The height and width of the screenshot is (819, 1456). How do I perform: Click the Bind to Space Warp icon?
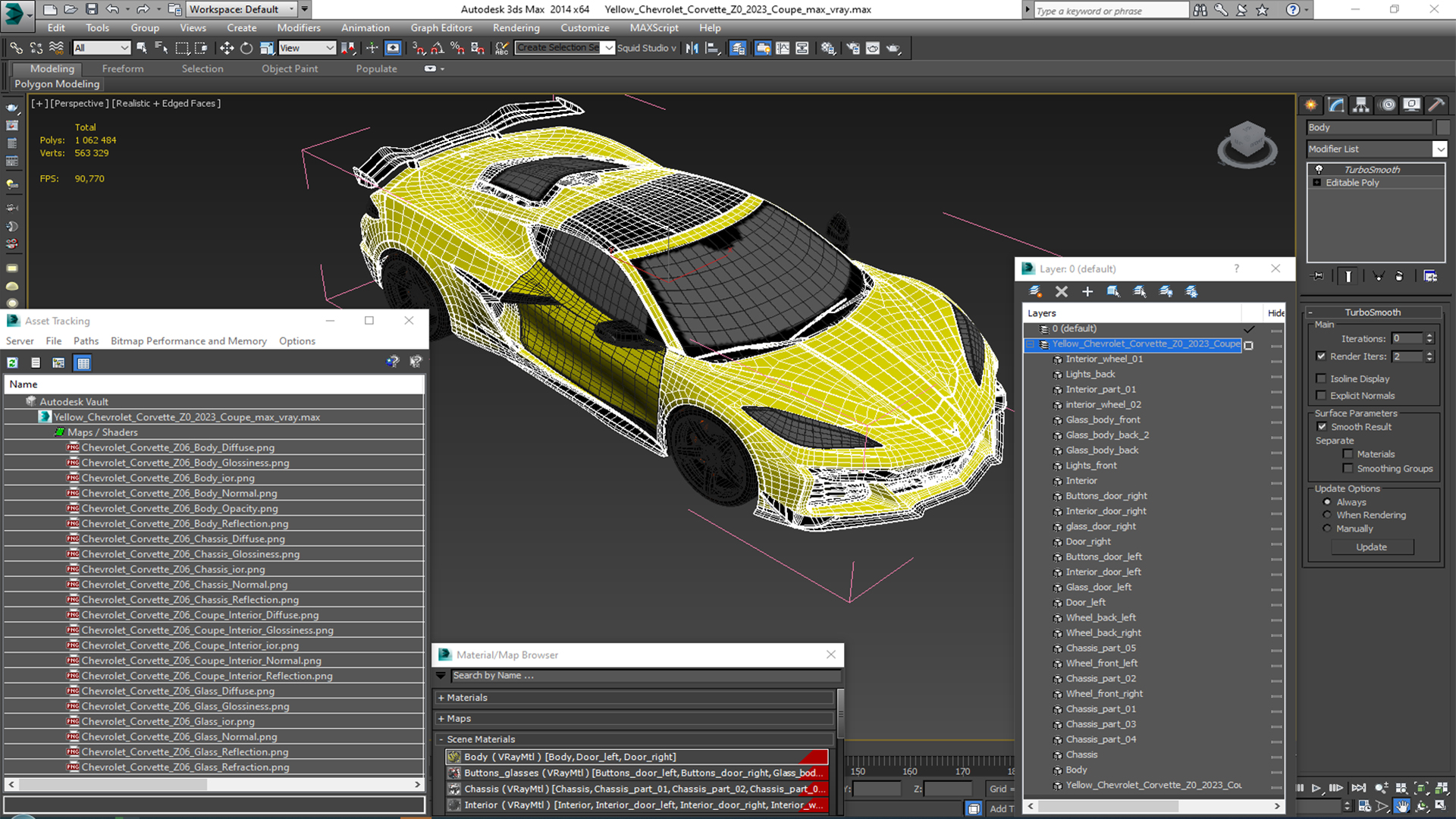(x=56, y=48)
